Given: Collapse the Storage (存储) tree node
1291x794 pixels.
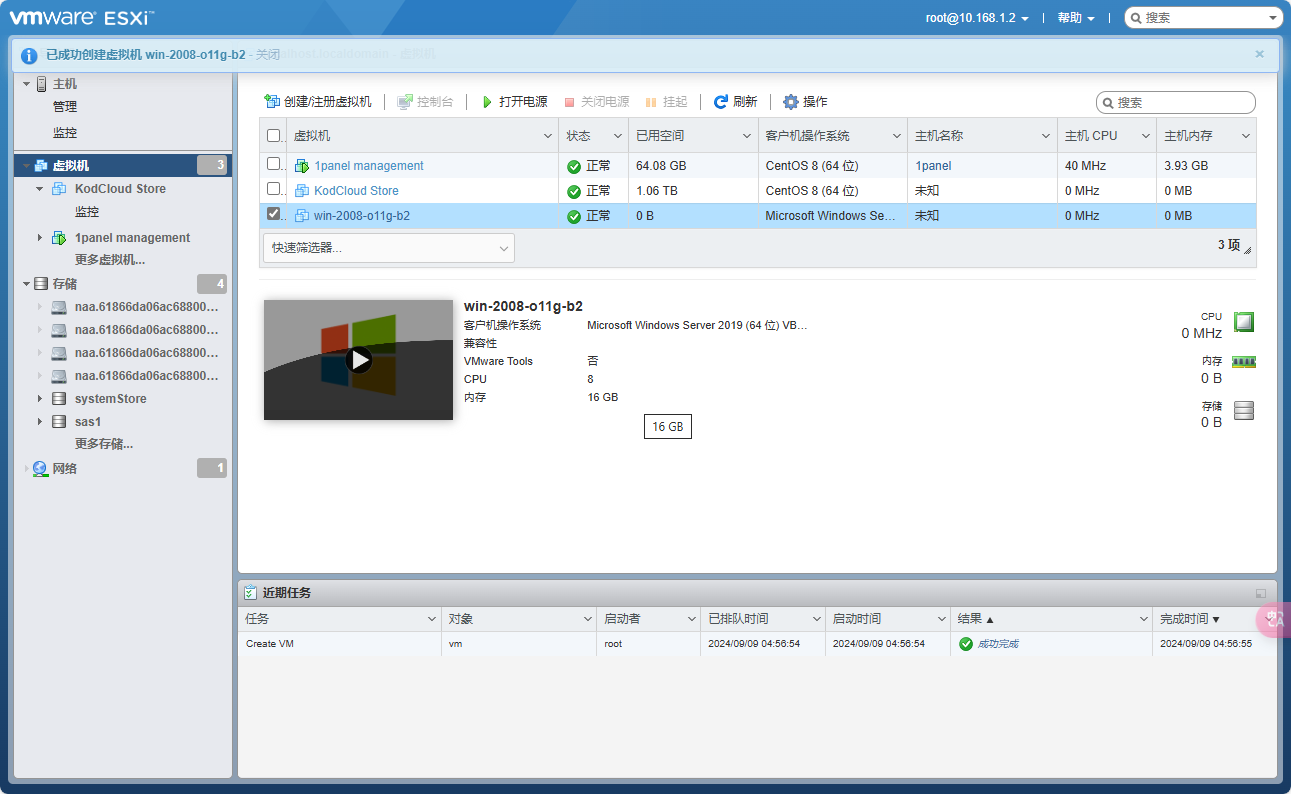Looking at the screenshot, I should pyautogui.click(x=26, y=284).
